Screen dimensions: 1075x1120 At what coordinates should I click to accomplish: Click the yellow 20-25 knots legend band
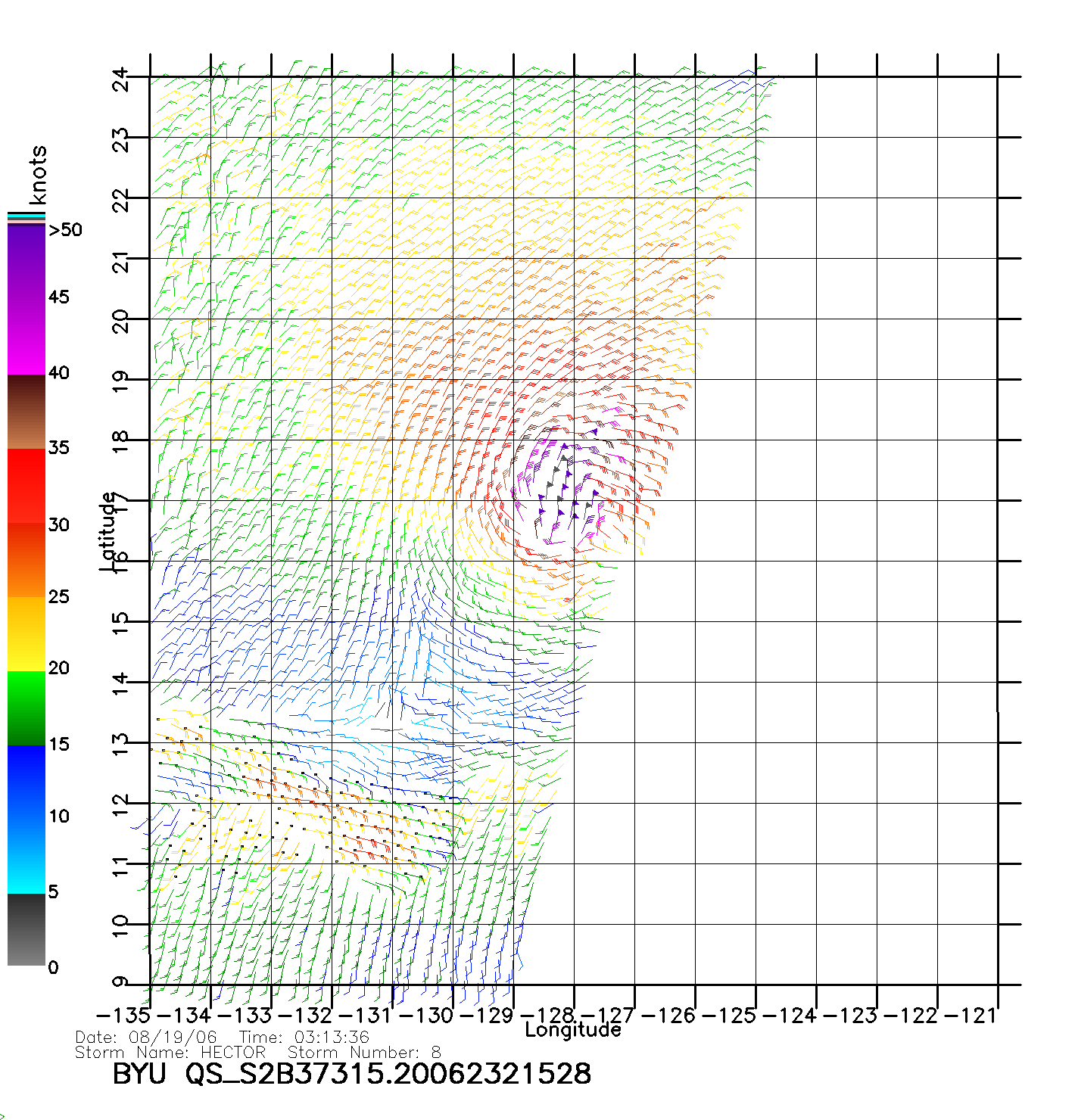[26, 634]
